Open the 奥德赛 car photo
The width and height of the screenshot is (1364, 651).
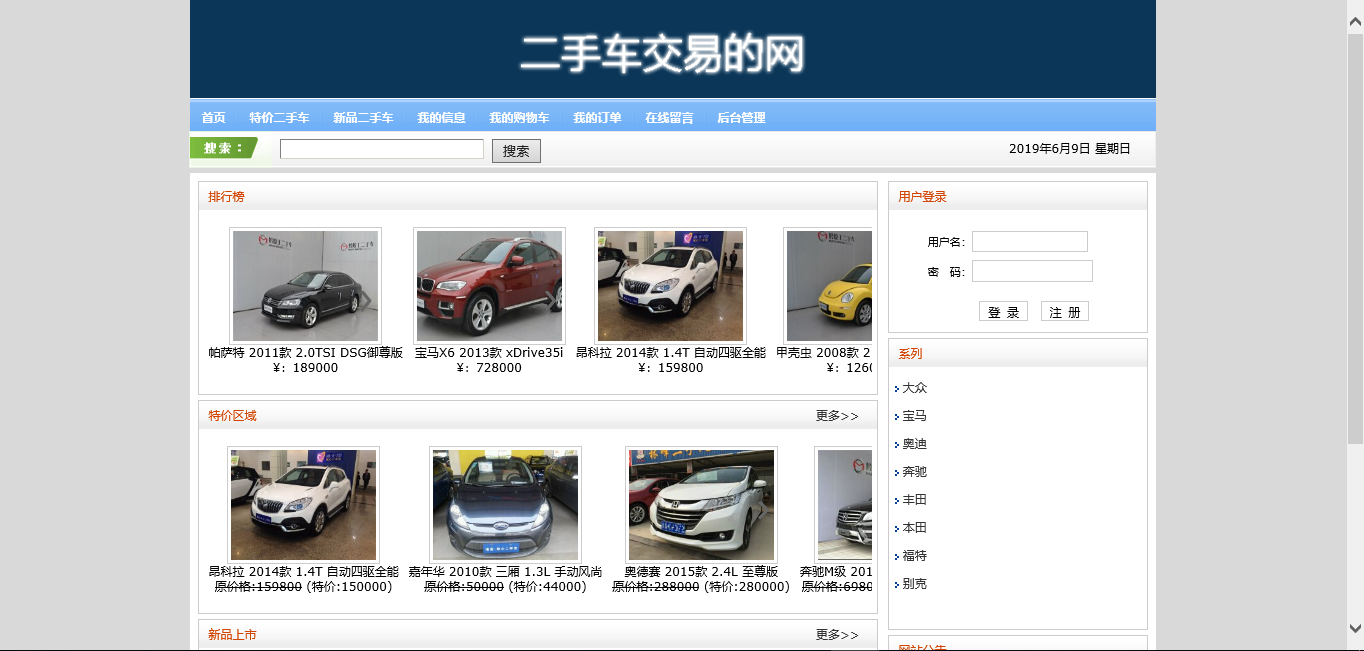(701, 505)
